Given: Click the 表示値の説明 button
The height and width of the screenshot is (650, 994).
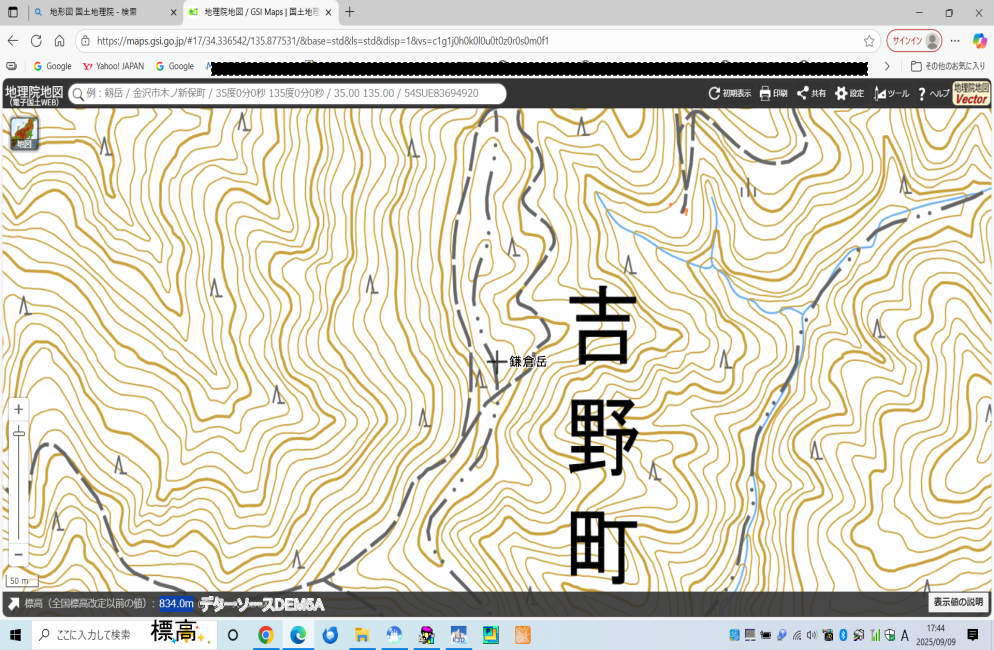Looking at the screenshot, I should pyautogui.click(x=958, y=603).
